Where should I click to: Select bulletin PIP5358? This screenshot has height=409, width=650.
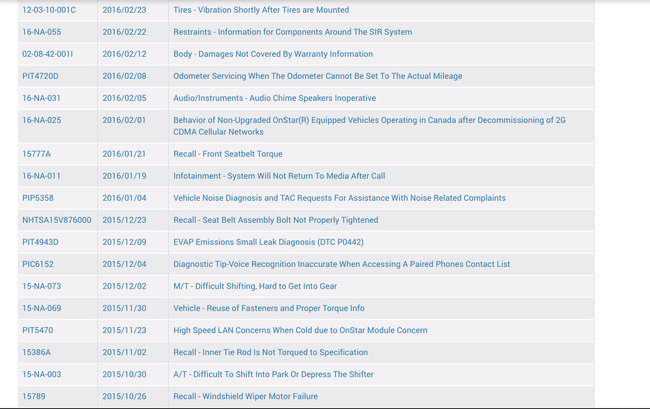pos(38,198)
